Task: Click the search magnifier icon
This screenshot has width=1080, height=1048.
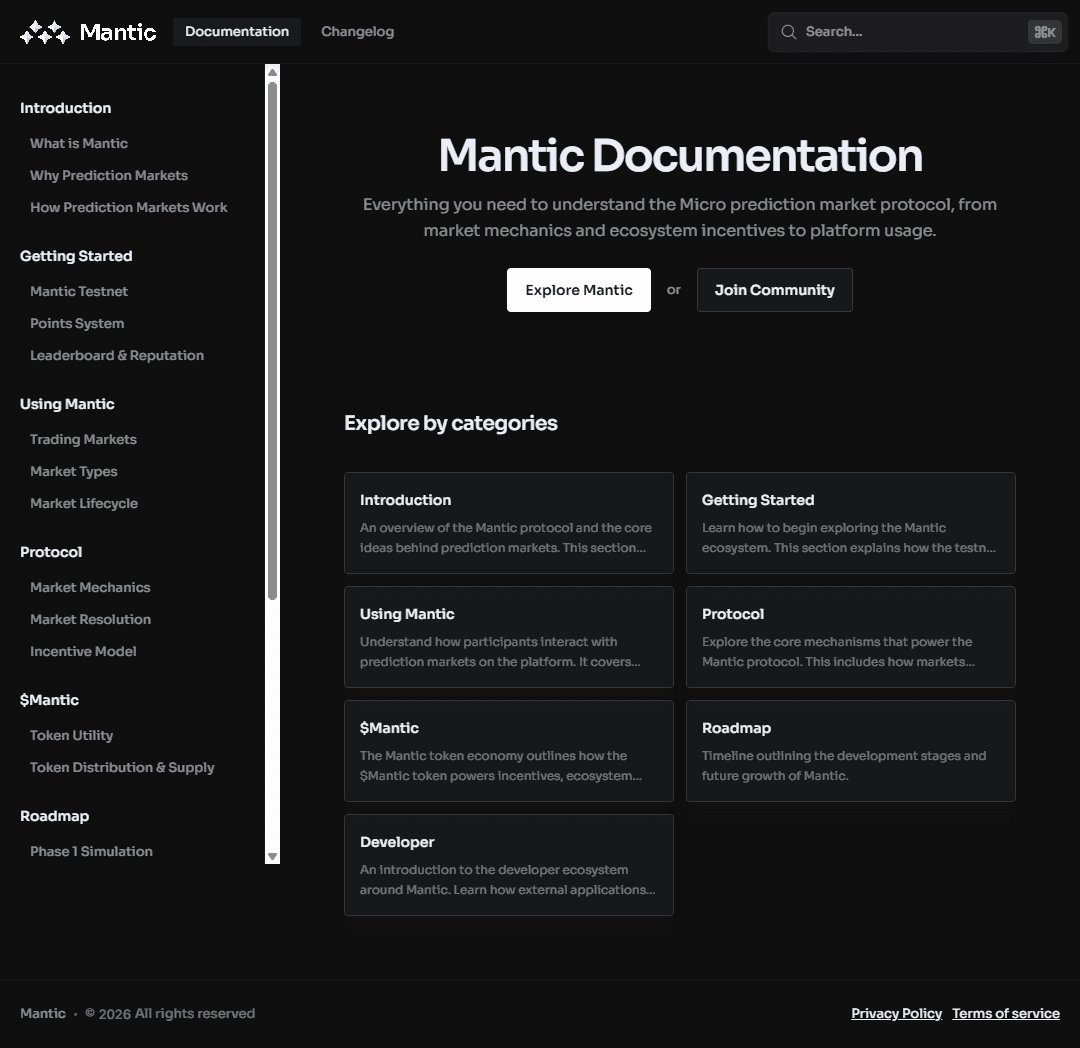Action: tap(789, 32)
